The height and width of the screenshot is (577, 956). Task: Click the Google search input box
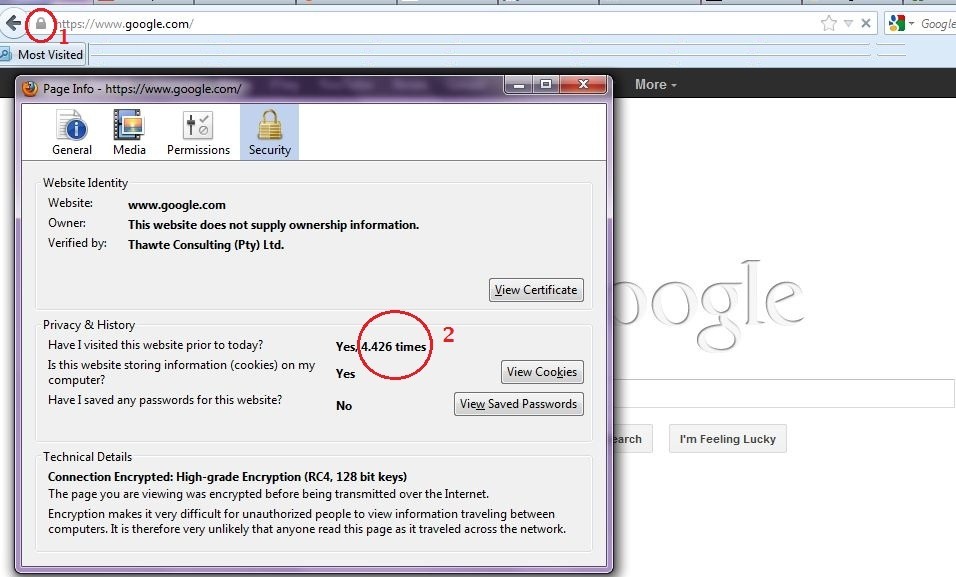783,393
